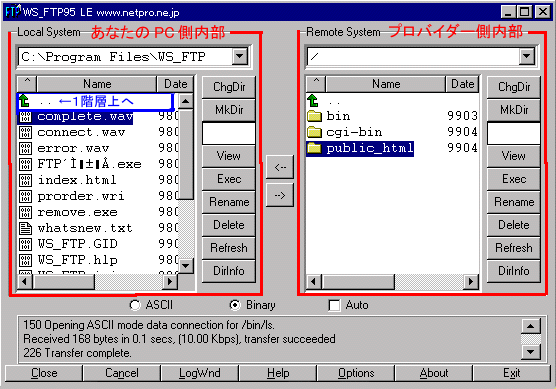Click the download arrow button pointing left
Viewport: 556px width, 389px height.
click(x=280, y=167)
